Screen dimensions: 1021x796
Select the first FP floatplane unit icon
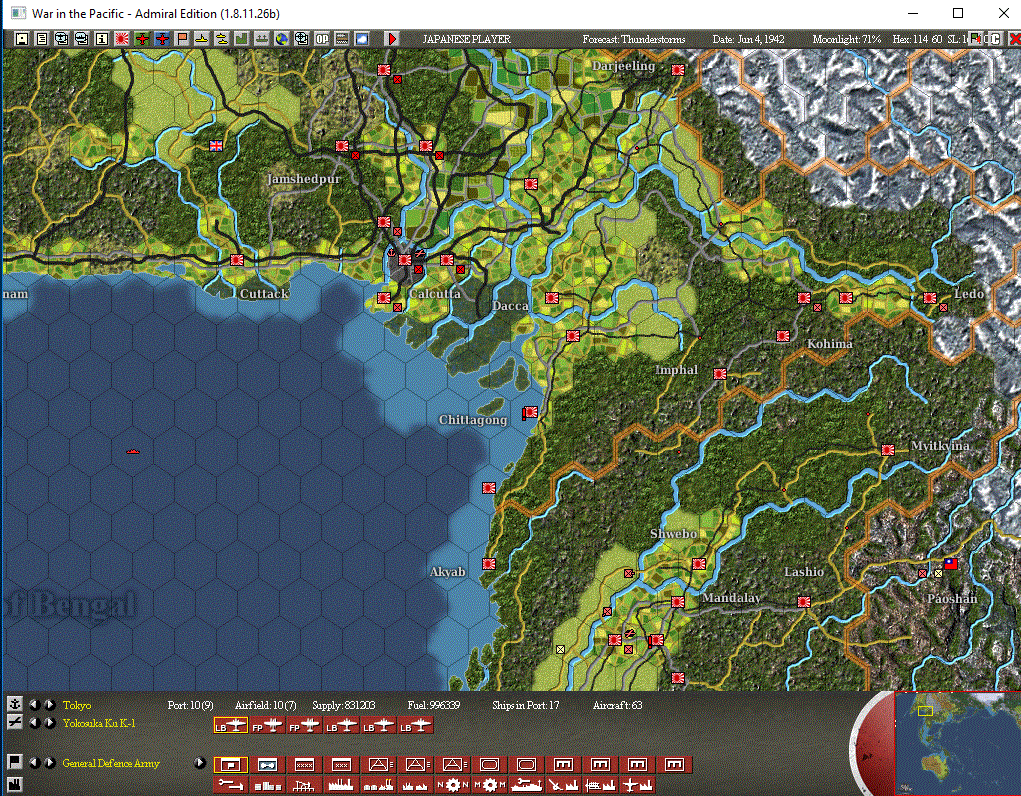(268, 726)
